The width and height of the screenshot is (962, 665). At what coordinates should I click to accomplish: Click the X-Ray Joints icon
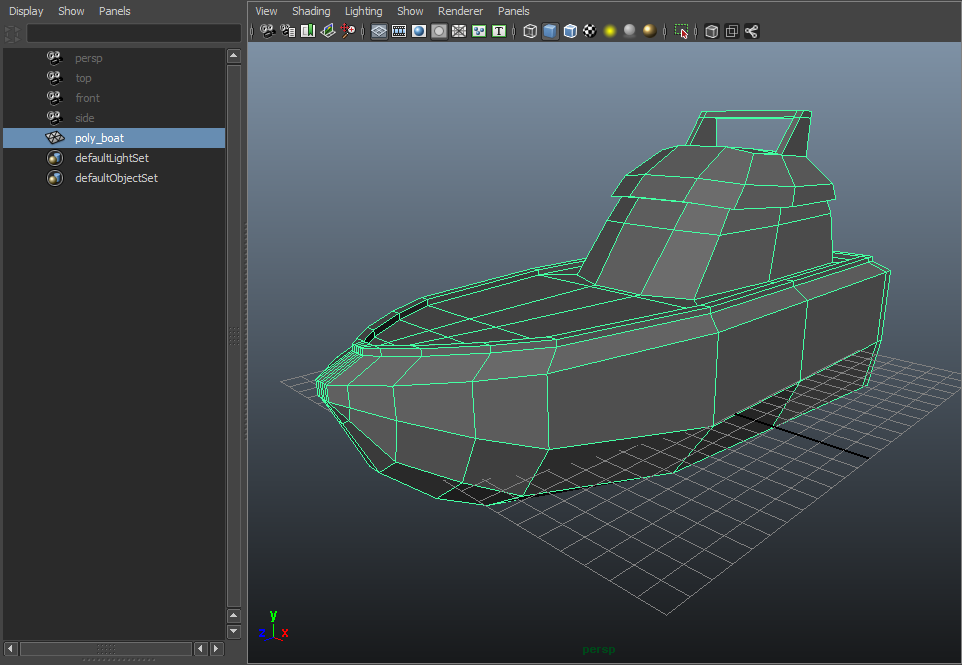pyautogui.click(x=752, y=31)
